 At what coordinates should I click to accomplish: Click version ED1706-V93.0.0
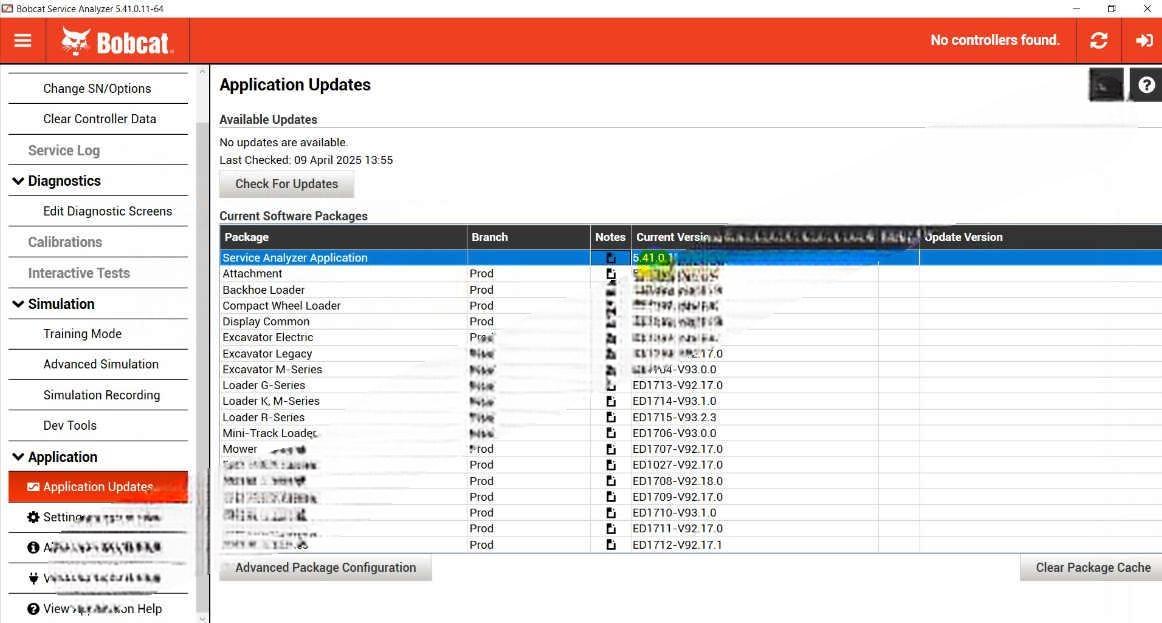pos(674,433)
